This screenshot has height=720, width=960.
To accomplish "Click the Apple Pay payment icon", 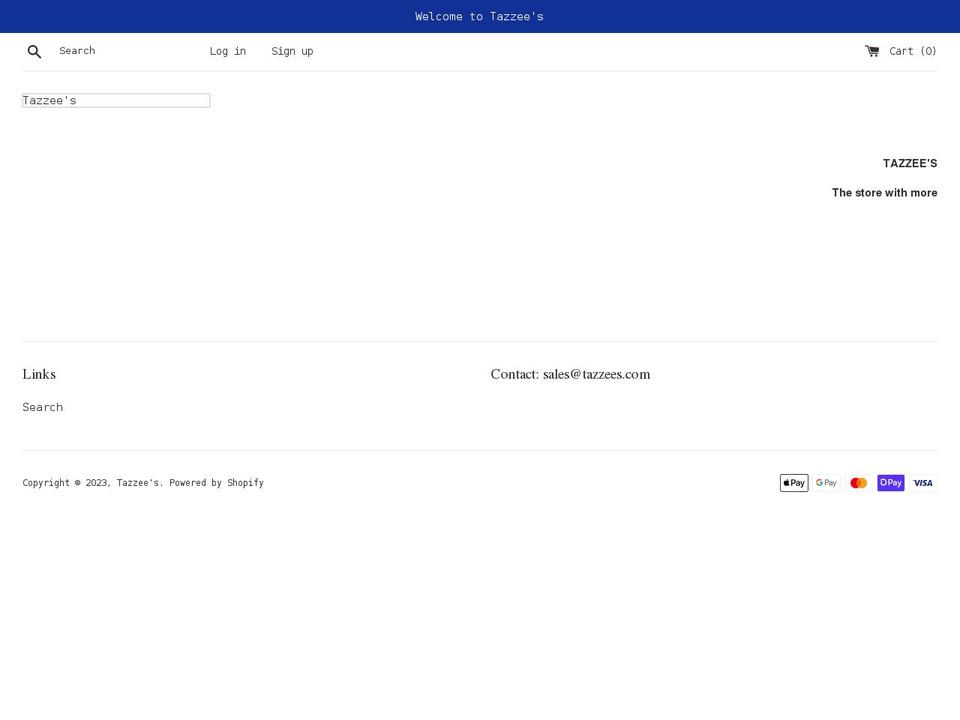I will [794, 483].
